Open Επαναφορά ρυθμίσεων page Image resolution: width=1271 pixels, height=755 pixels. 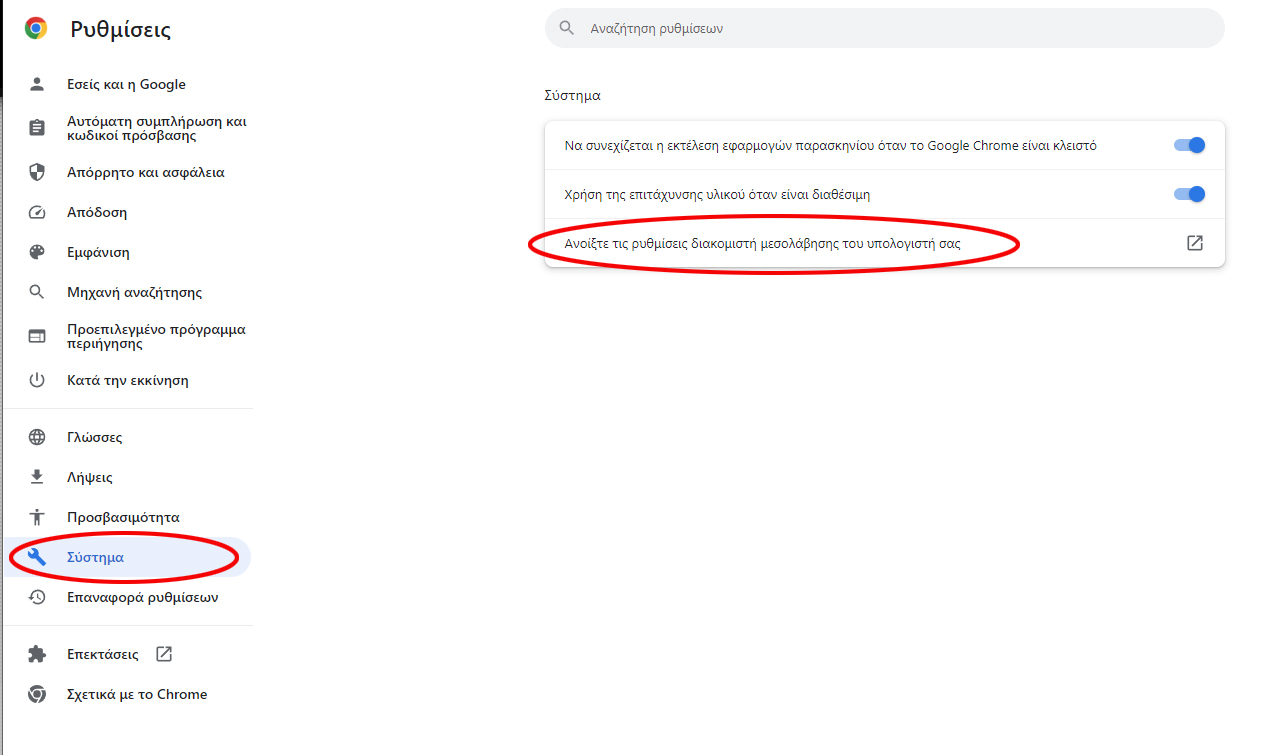coord(142,597)
